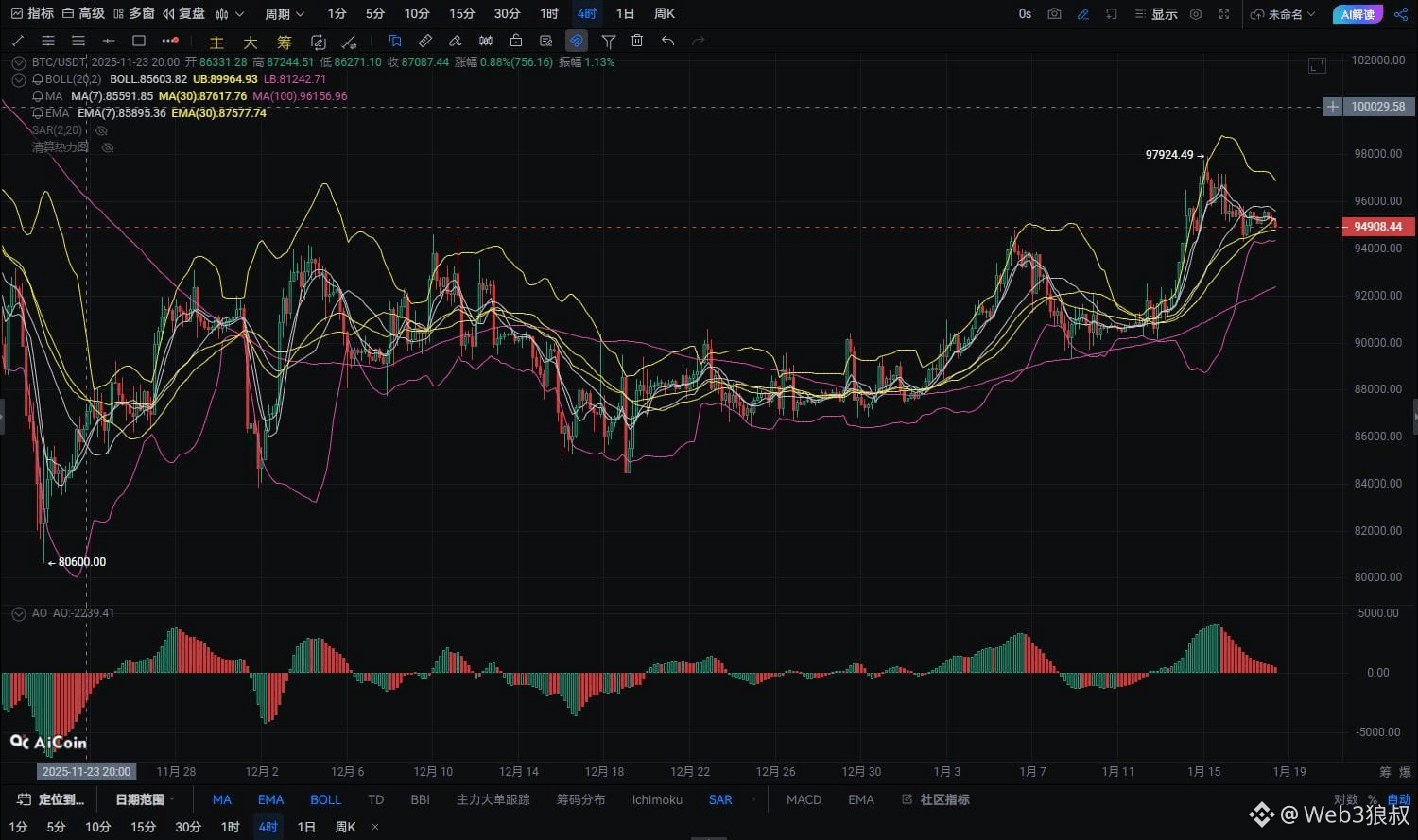Select the eraser tool
The image size is (1418, 840).
tap(456, 41)
